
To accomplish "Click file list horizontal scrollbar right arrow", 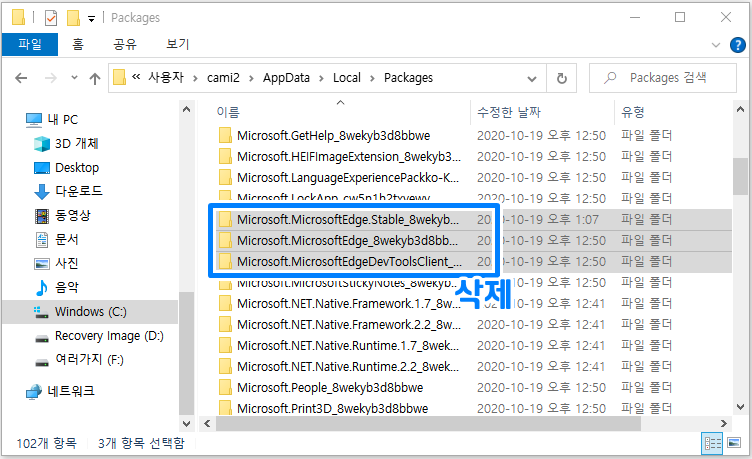I will coord(724,424).
